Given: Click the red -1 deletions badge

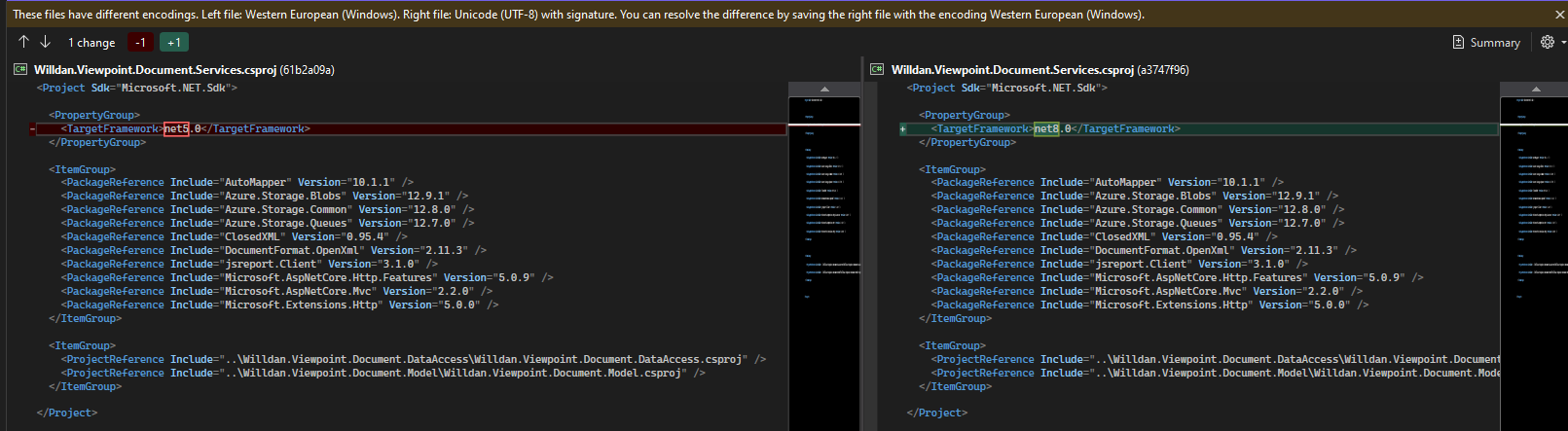Looking at the screenshot, I should [x=140, y=42].
